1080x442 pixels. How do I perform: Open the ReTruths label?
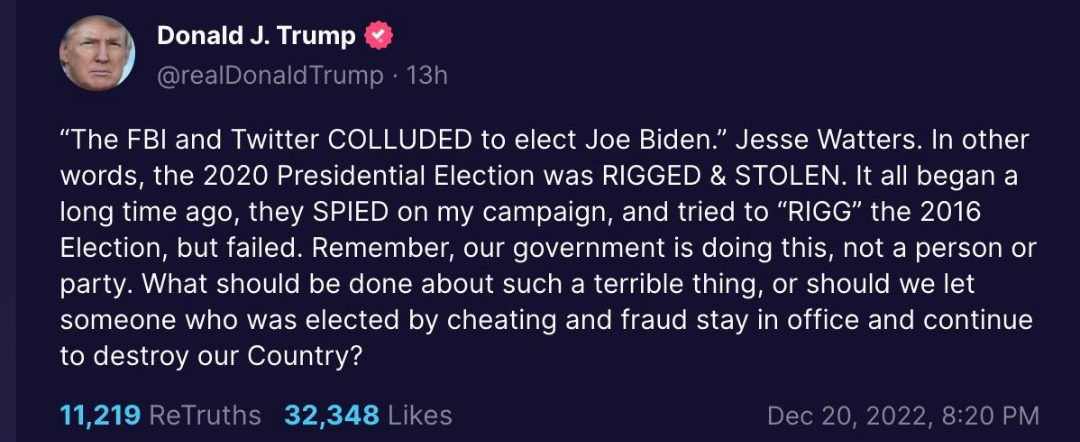point(205,415)
